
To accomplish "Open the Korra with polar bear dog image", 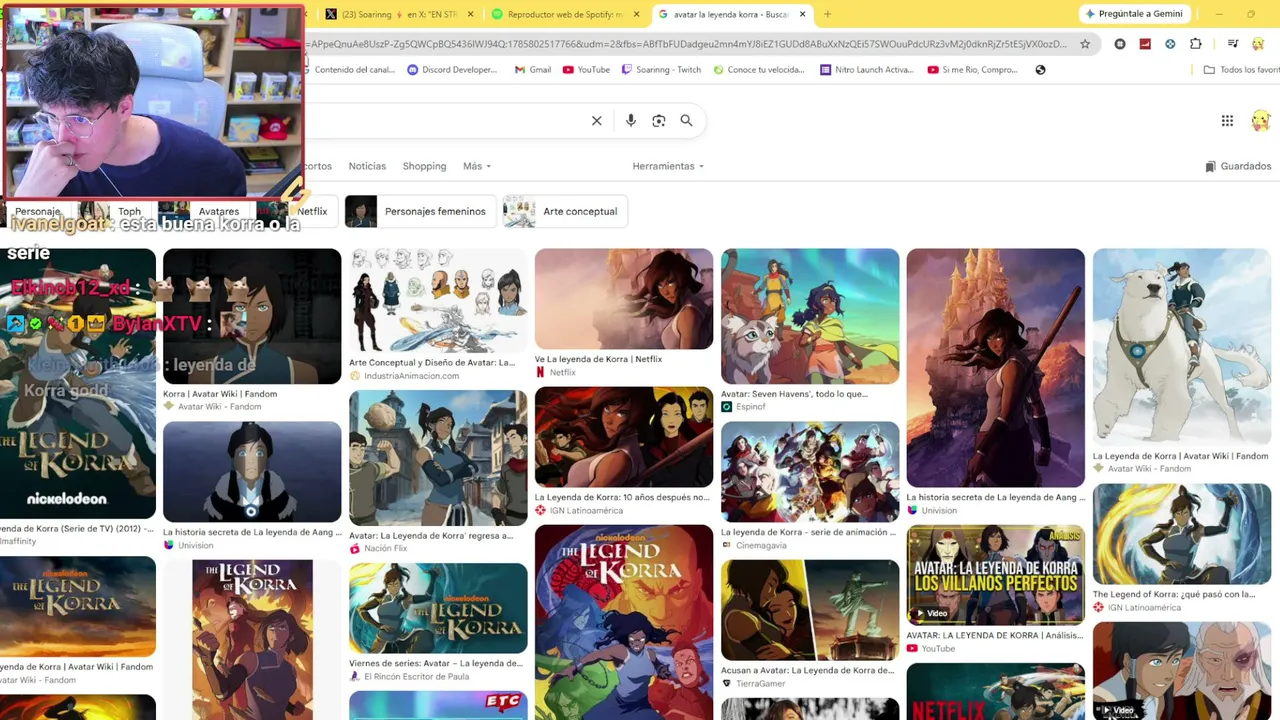I will coord(1182,347).
